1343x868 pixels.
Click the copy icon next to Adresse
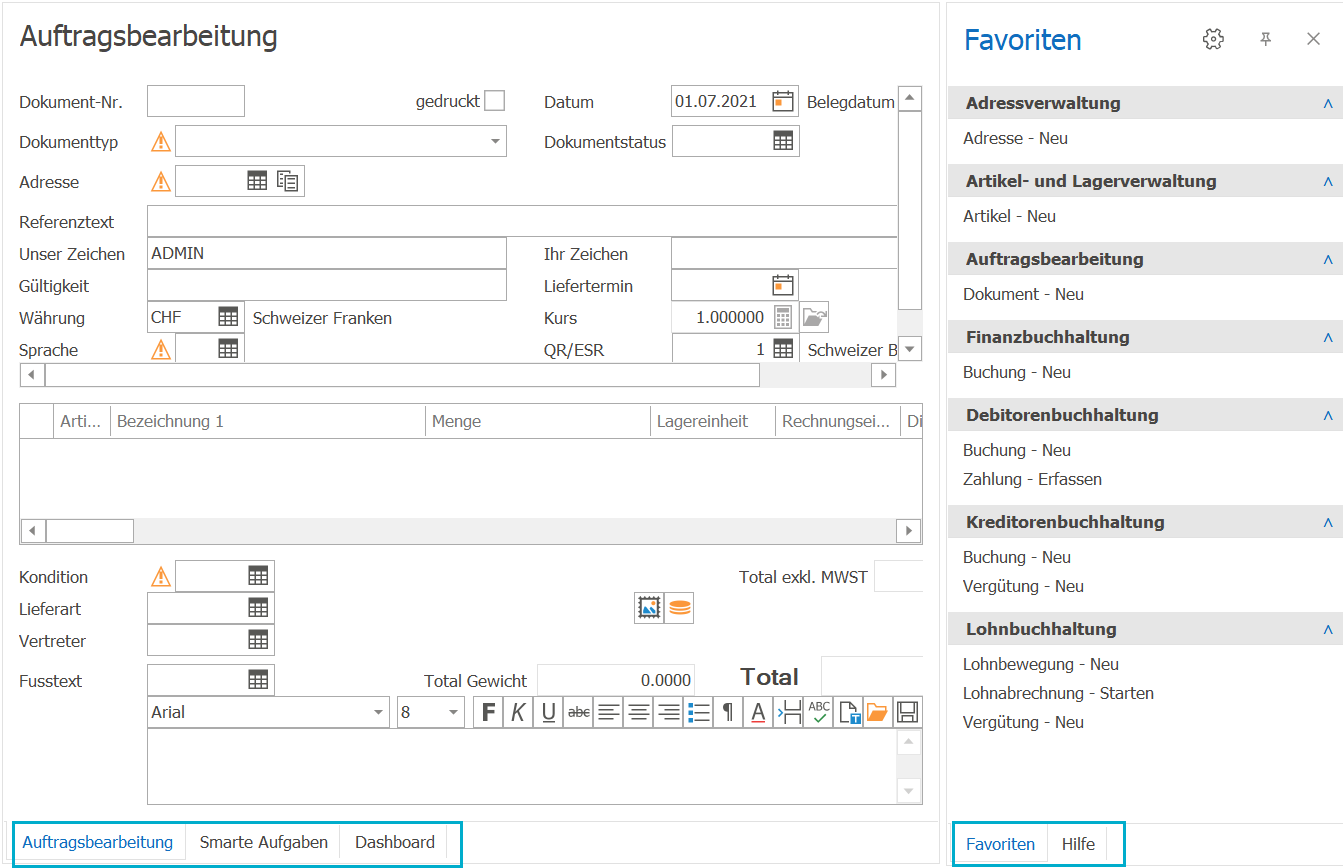click(288, 181)
